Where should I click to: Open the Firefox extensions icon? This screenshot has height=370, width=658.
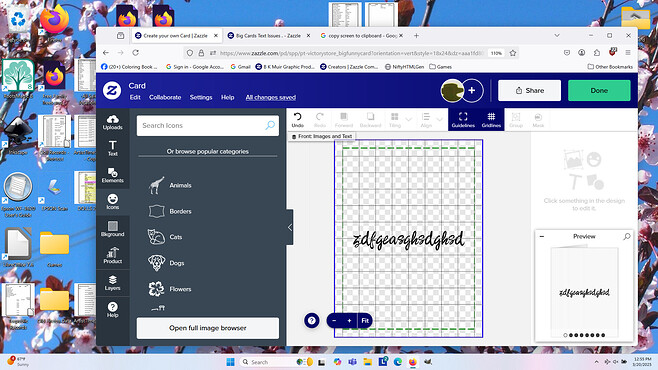(x=597, y=53)
